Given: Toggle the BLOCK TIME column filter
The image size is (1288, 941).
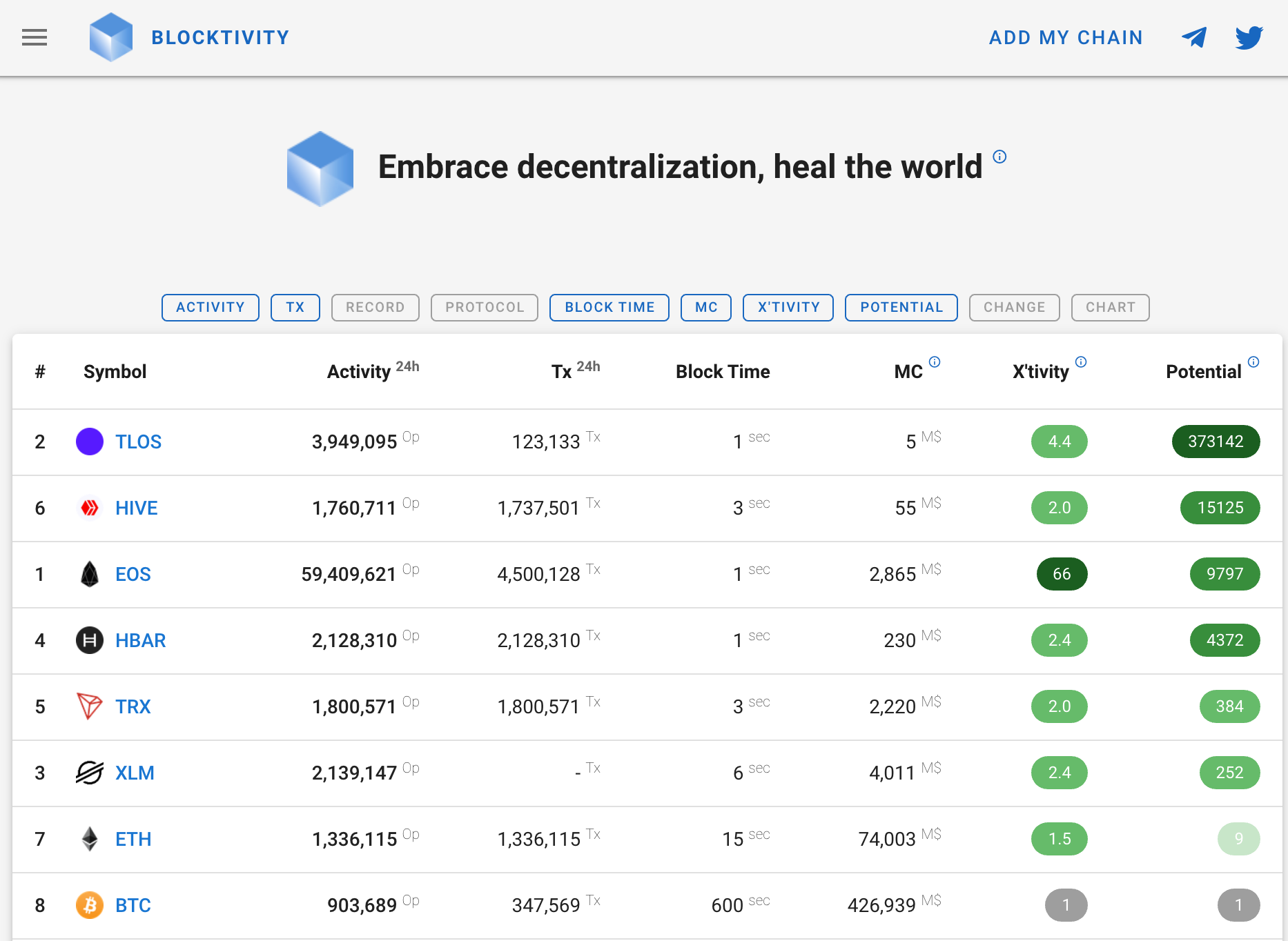Looking at the screenshot, I should pos(609,308).
